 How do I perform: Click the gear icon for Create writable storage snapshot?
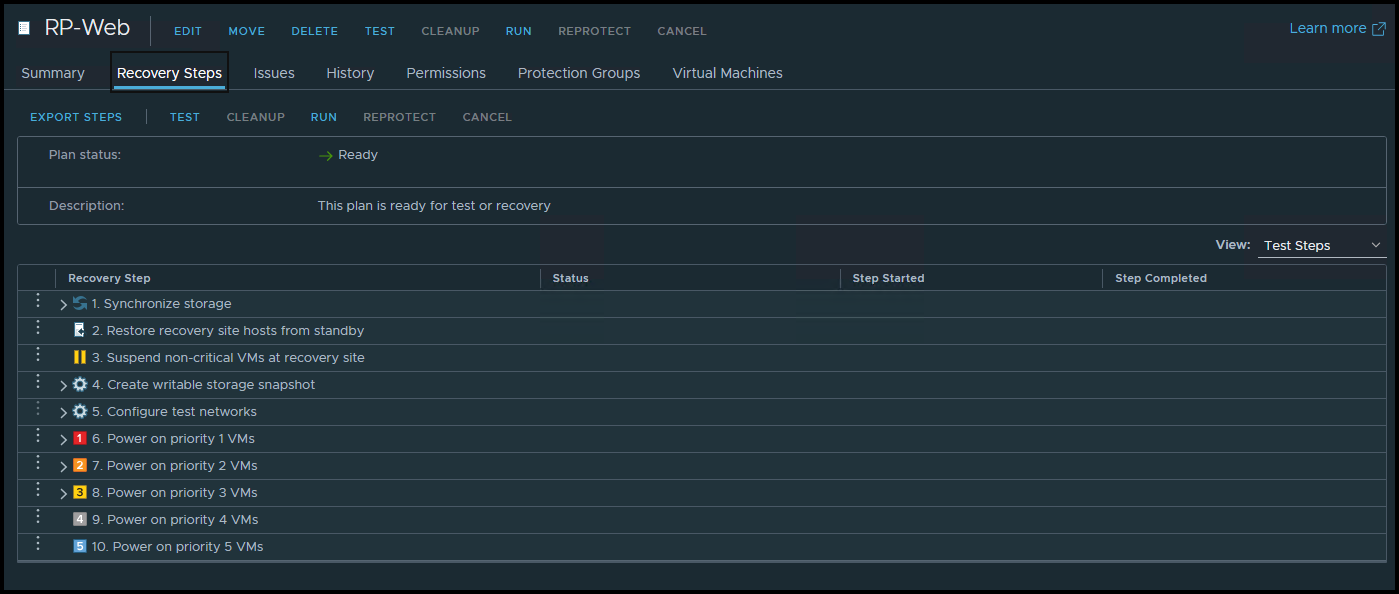coord(80,385)
